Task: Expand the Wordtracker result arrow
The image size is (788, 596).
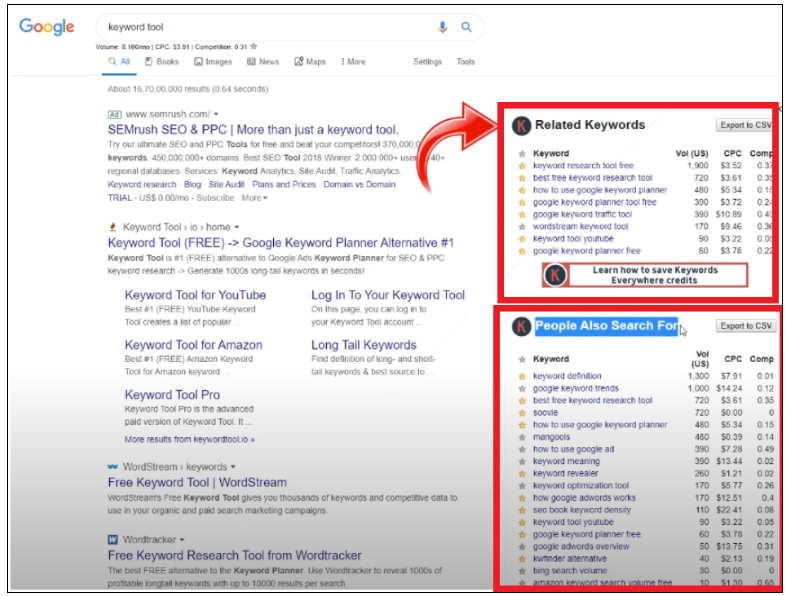Action: [182, 540]
